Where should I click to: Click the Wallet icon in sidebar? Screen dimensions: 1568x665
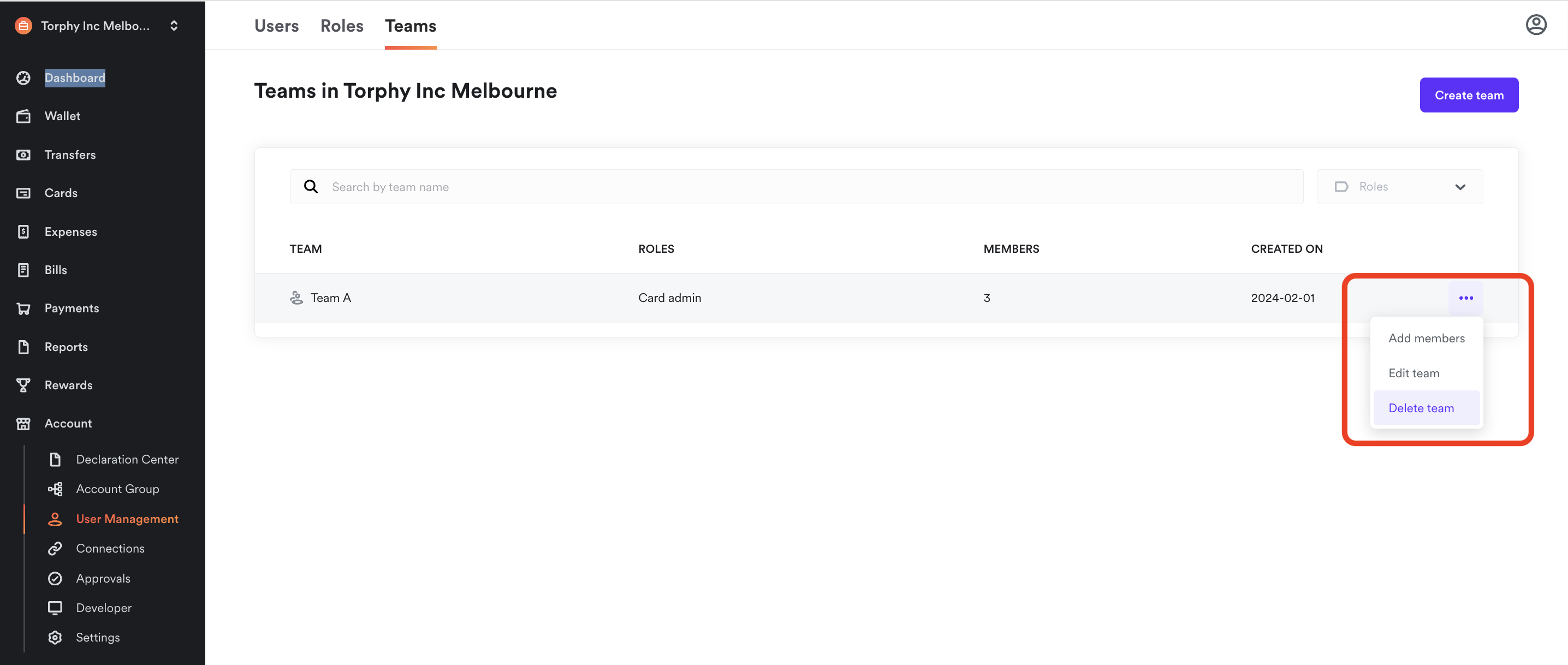click(23, 116)
